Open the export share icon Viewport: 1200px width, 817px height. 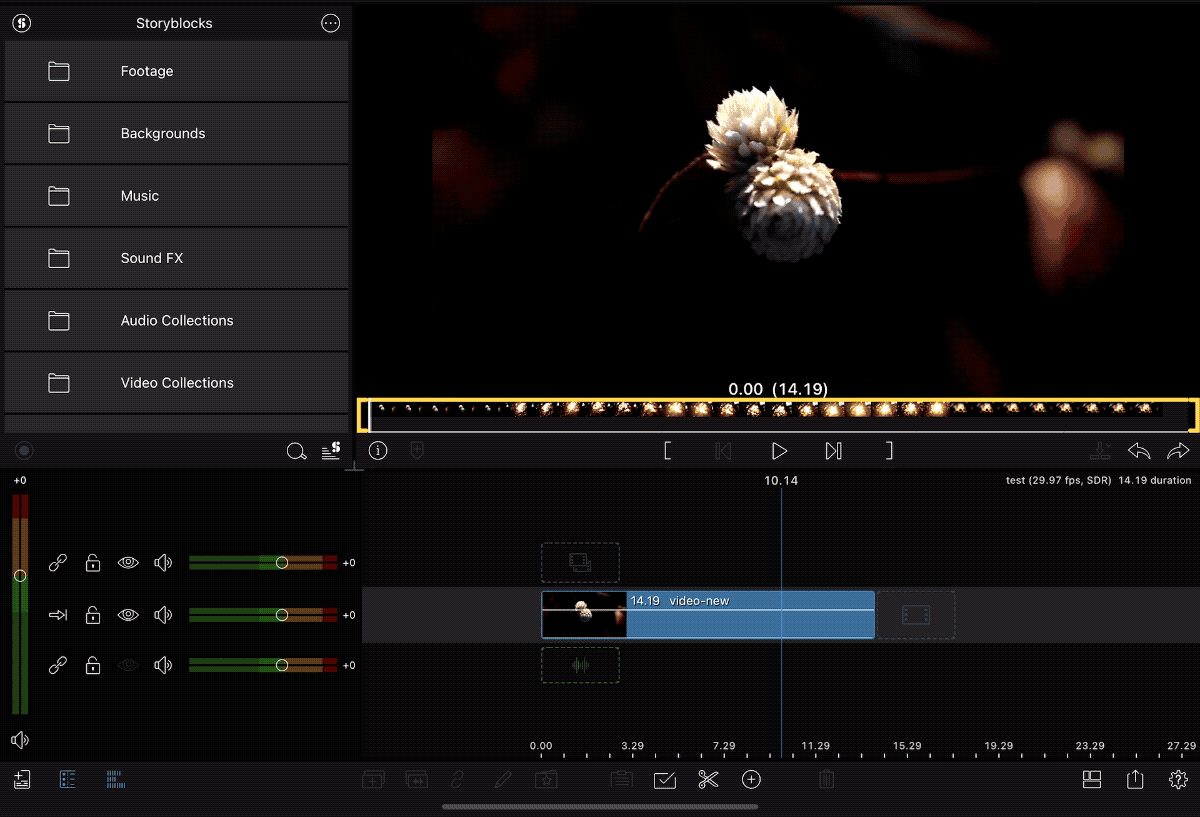click(1134, 780)
